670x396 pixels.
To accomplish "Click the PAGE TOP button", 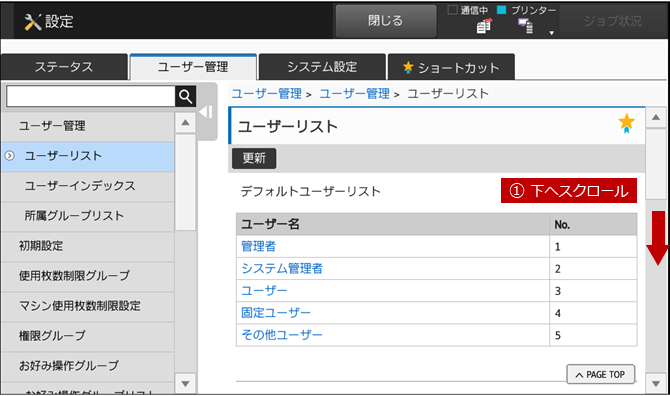I will tap(600, 374).
